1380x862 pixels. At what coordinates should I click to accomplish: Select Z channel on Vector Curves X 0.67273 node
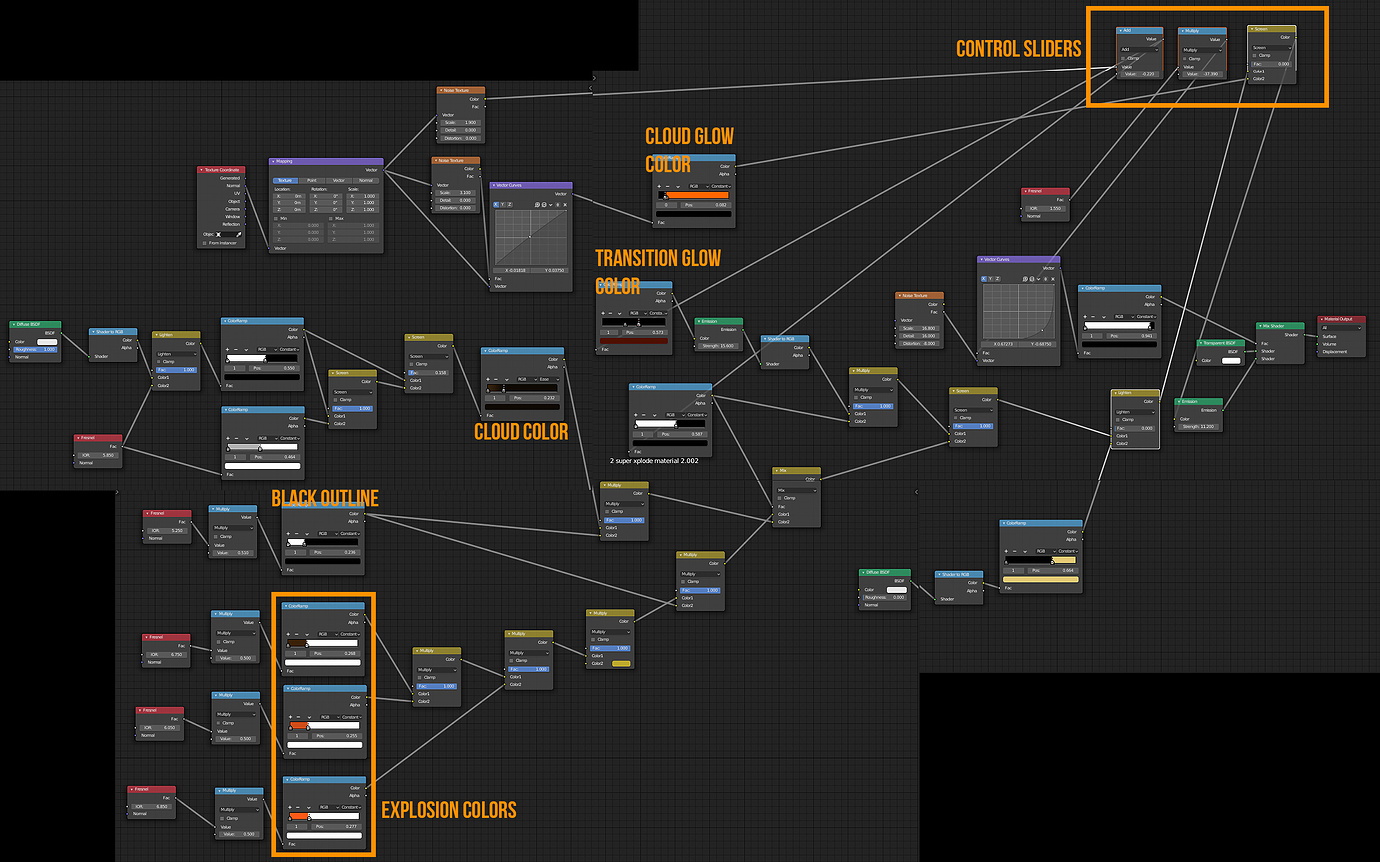tap(998, 279)
